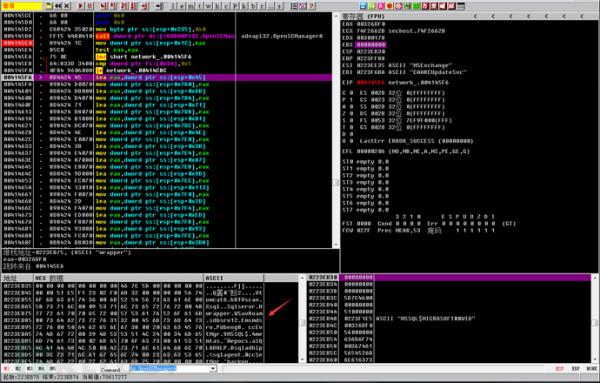Start trace into from the toolbar

coord(124,6)
